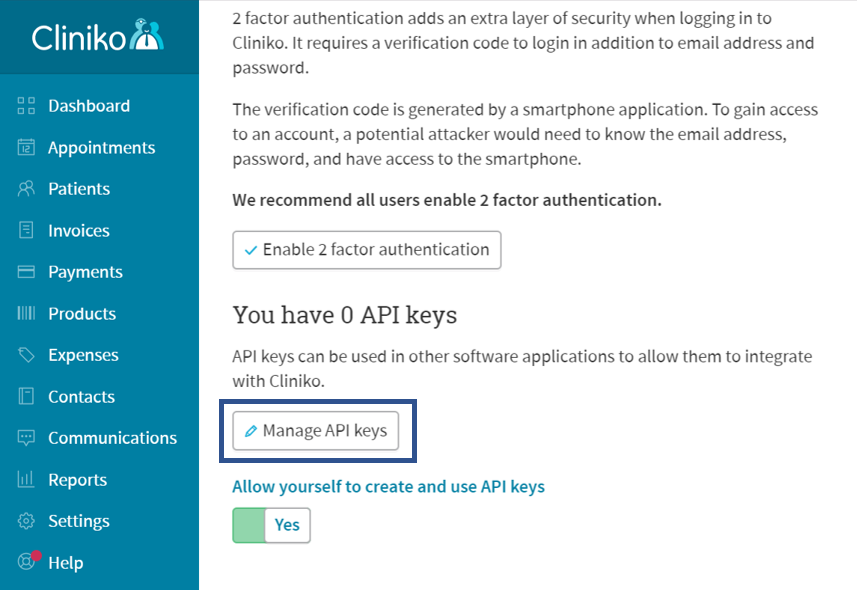
Task: Open the Patients section from the sidebar
Action: (x=80, y=188)
